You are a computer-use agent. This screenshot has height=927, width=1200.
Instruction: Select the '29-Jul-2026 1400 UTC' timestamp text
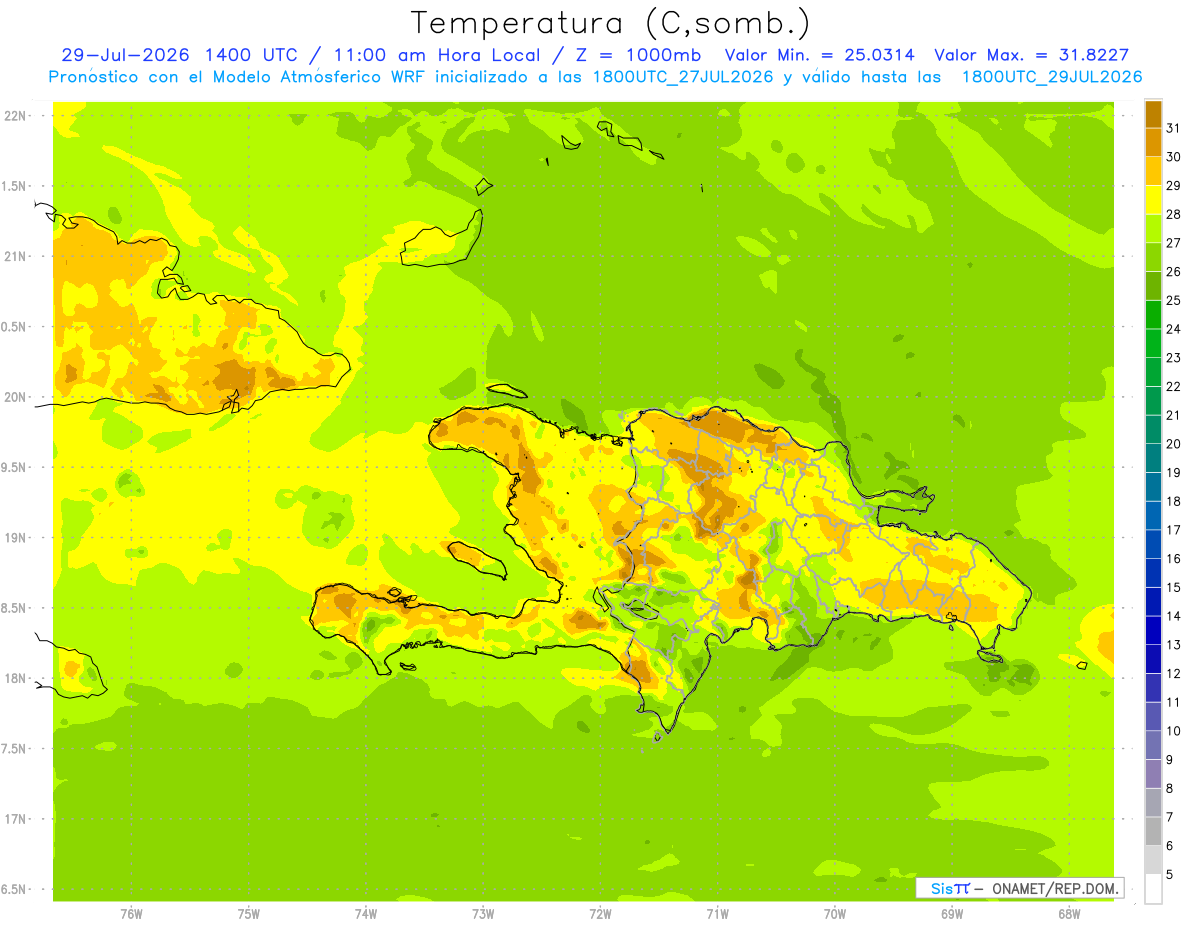(x=179, y=55)
